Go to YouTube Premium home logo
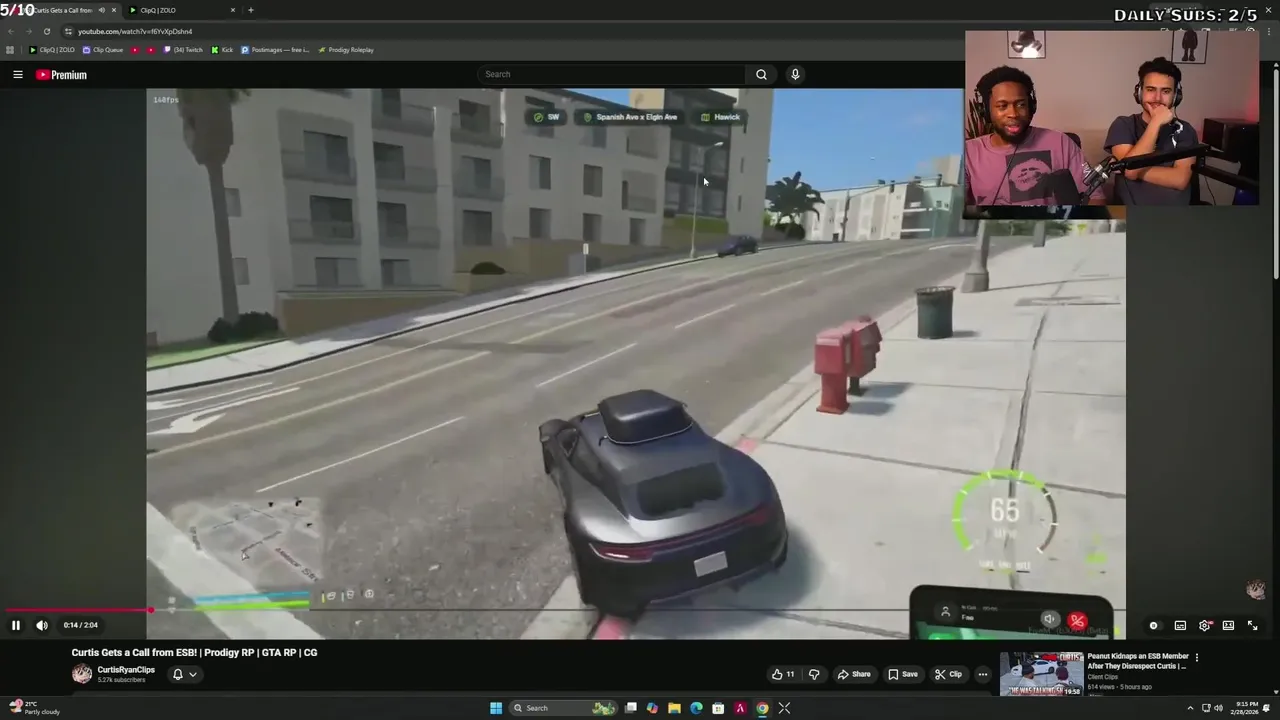The image size is (1280, 720). click(x=62, y=75)
